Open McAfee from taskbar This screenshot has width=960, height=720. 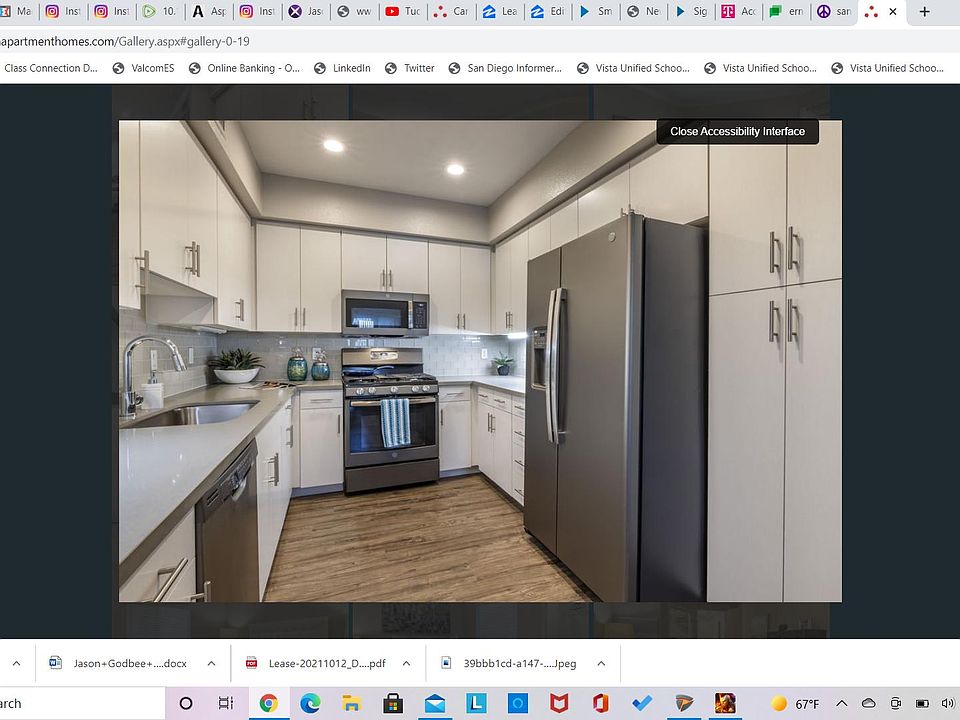[x=559, y=703]
